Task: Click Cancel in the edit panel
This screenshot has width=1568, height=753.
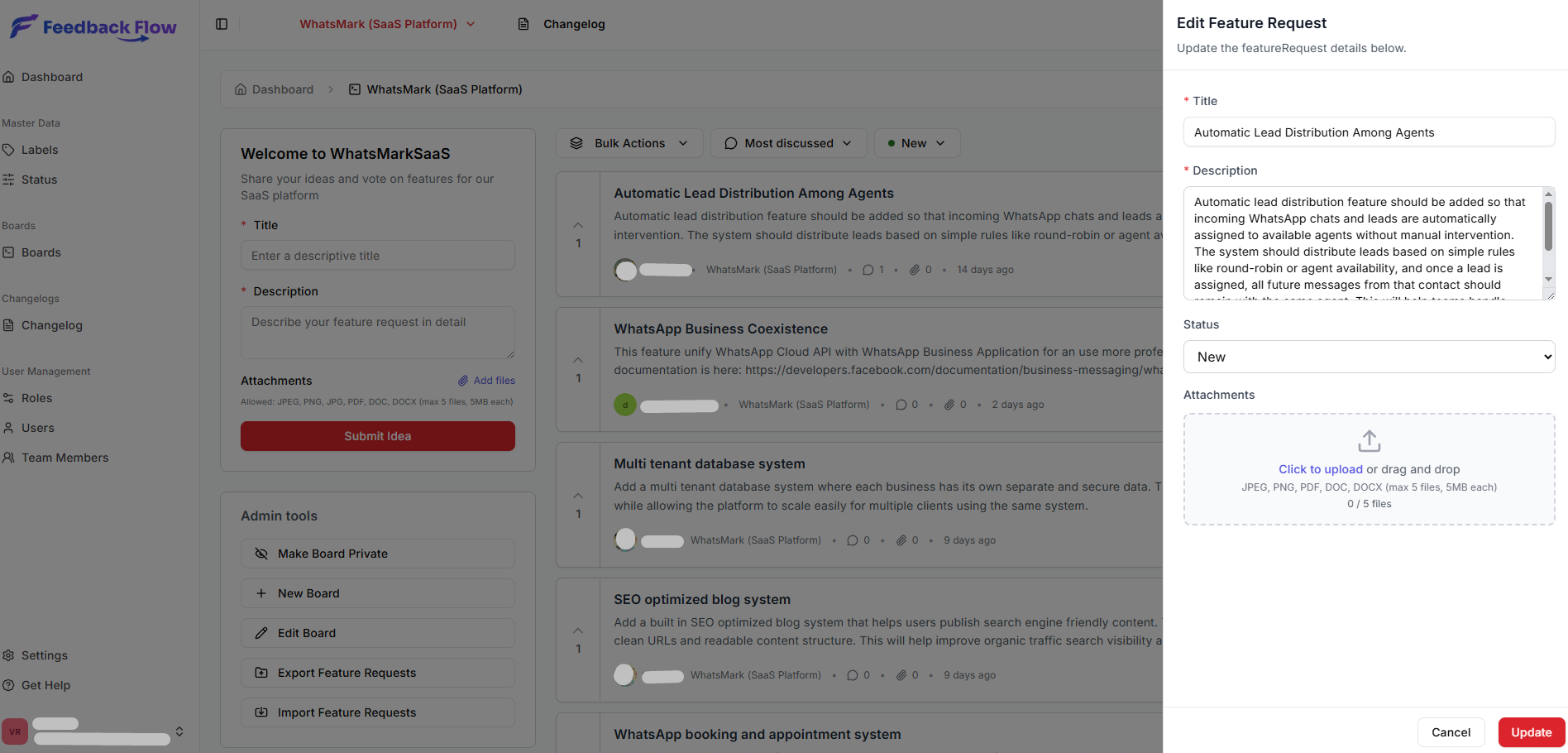Action: click(1451, 732)
